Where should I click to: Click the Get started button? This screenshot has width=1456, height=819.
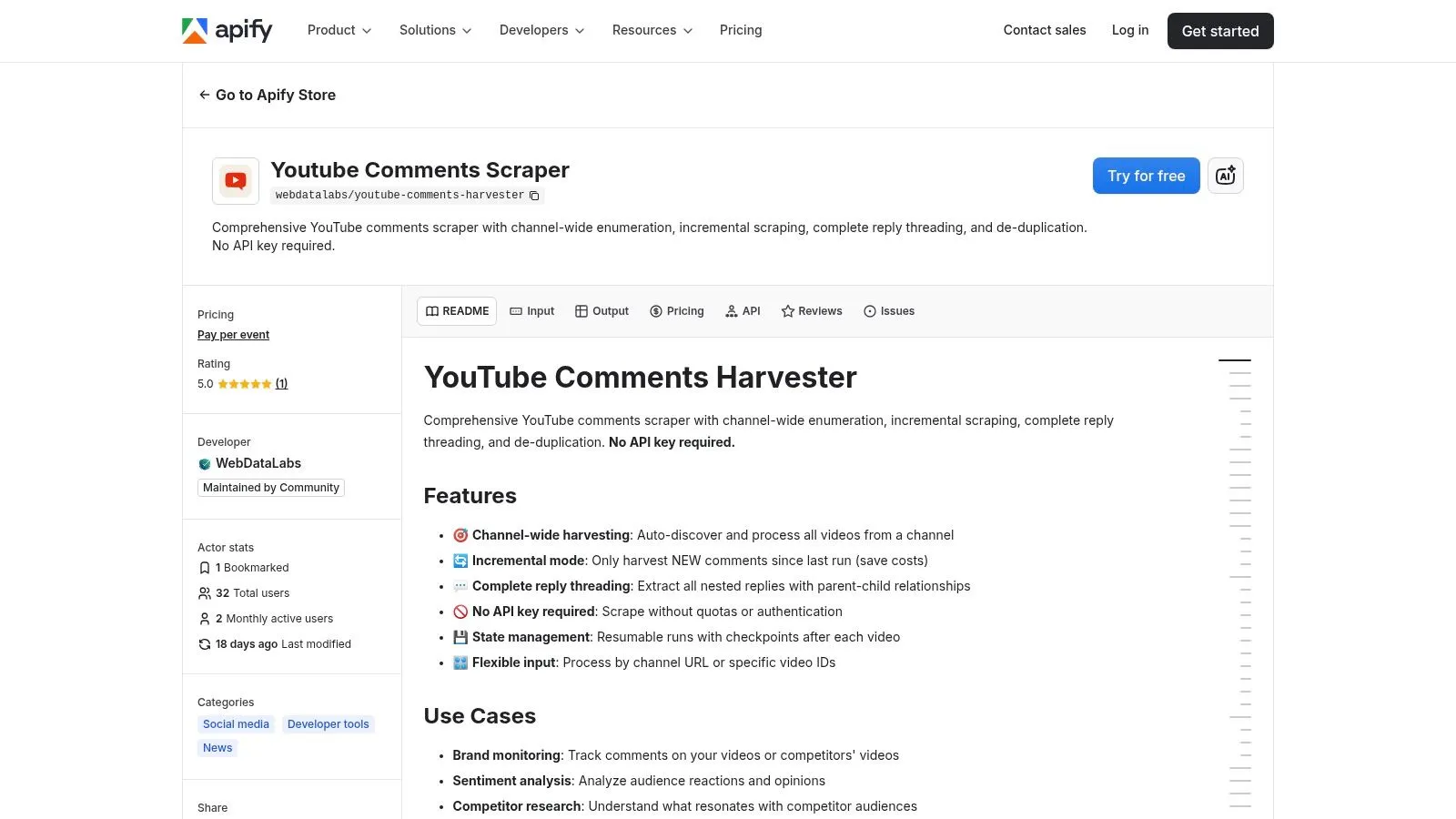(x=1219, y=31)
